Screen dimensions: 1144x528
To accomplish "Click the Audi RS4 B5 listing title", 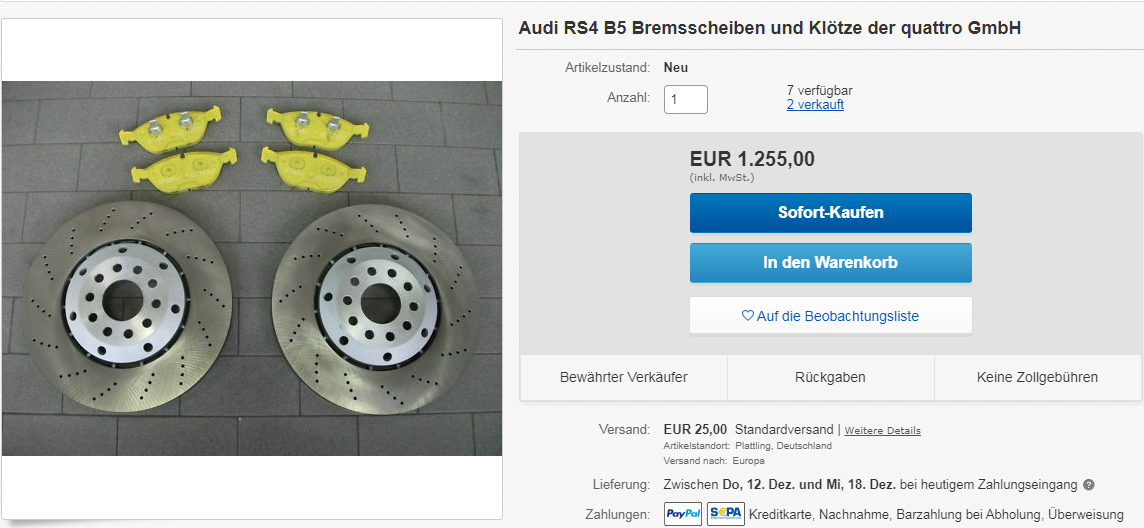I will tap(769, 28).
